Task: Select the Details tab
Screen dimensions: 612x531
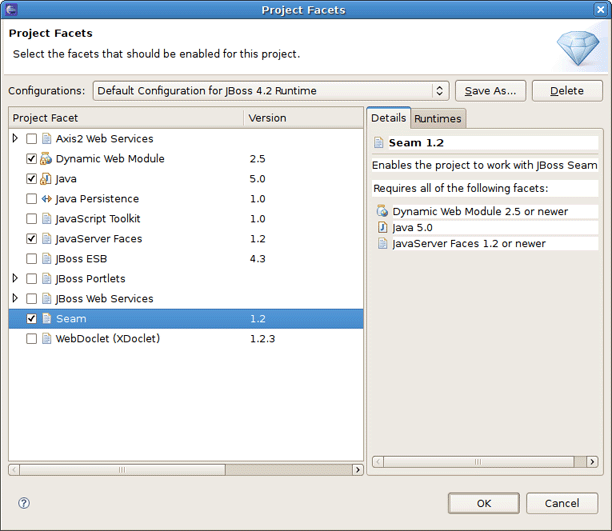Action: (x=388, y=118)
